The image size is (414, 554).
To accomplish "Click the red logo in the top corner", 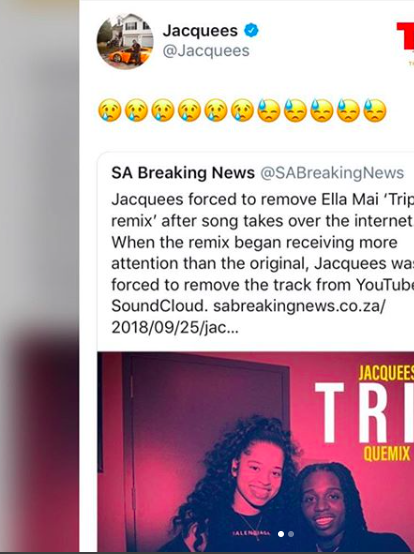I will point(405,39).
